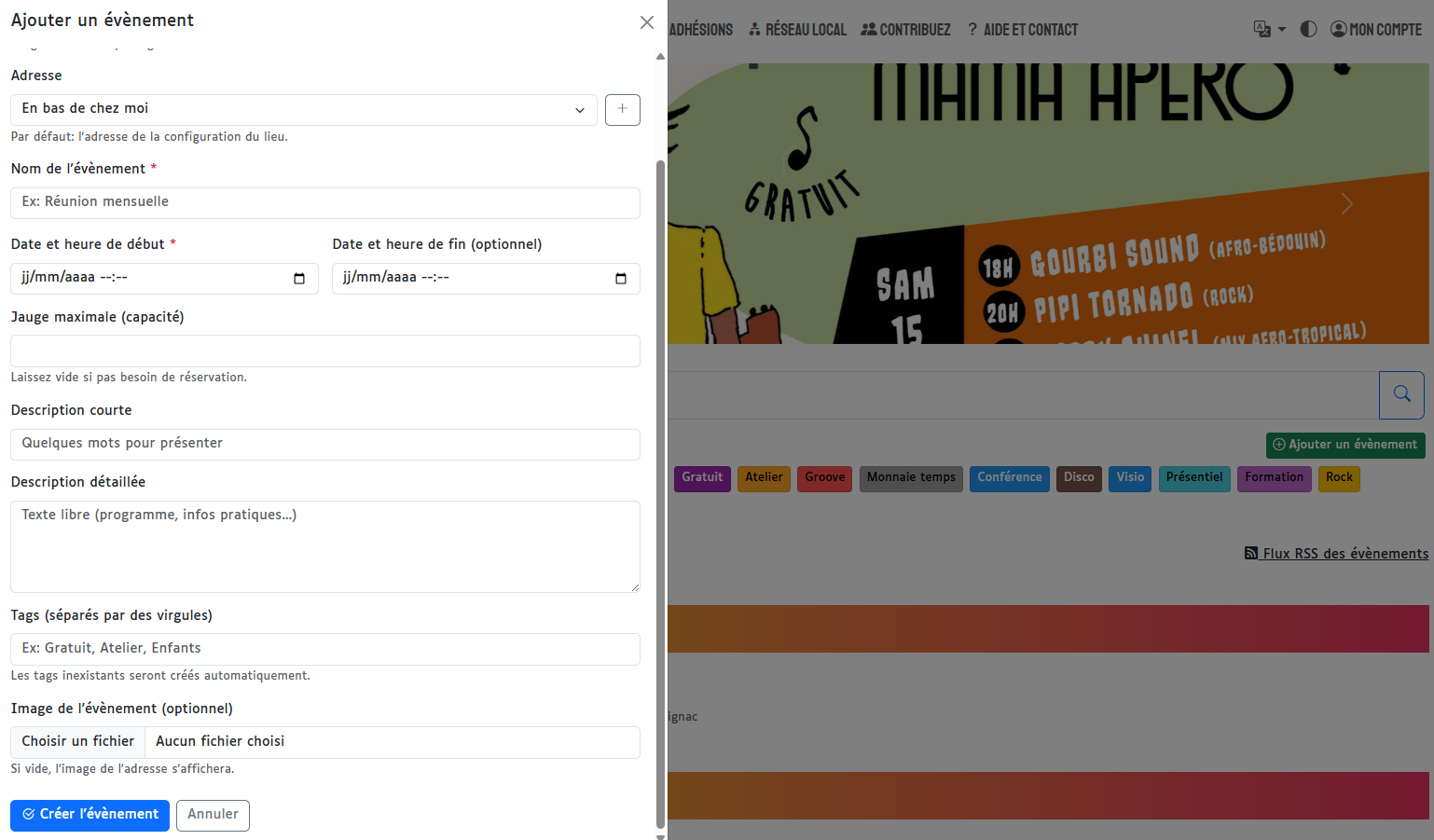
Task: Click the plus icon to add address
Action: 622,110
